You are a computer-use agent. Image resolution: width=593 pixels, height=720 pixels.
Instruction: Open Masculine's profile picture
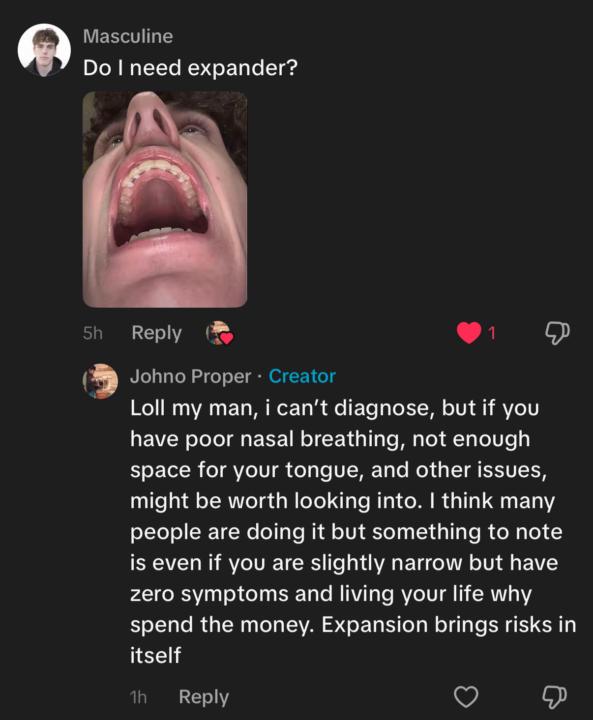point(44,50)
